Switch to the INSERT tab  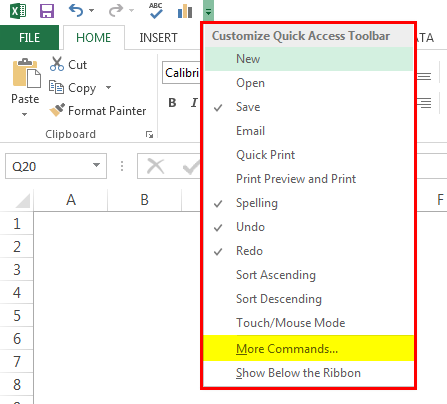(158, 38)
